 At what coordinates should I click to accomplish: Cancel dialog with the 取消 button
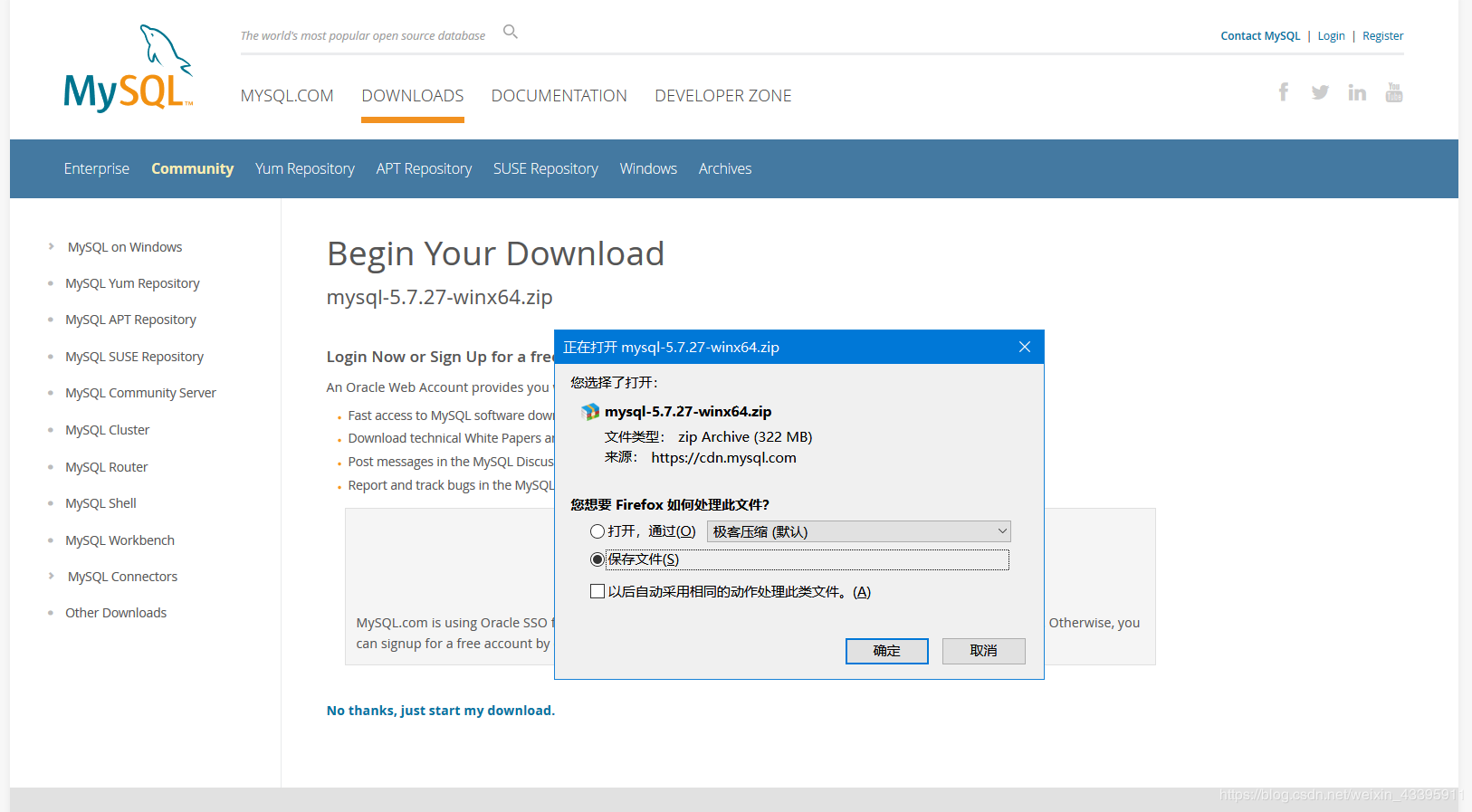point(984,651)
